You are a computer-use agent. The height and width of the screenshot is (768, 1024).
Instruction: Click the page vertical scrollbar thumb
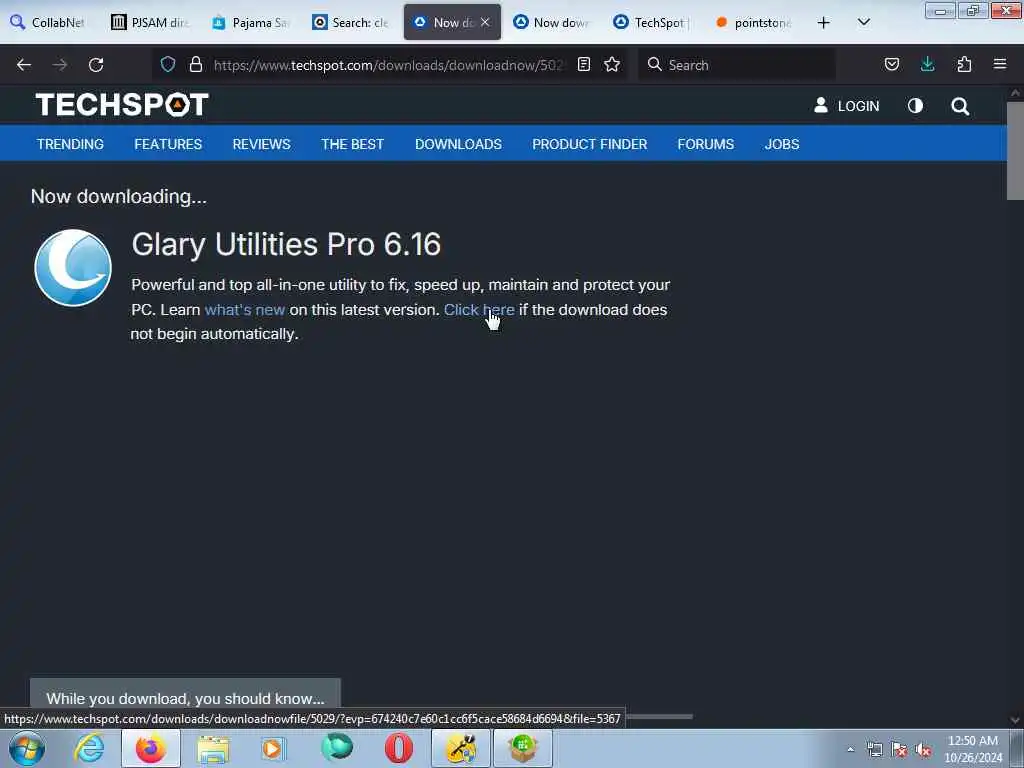[x=1015, y=150]
